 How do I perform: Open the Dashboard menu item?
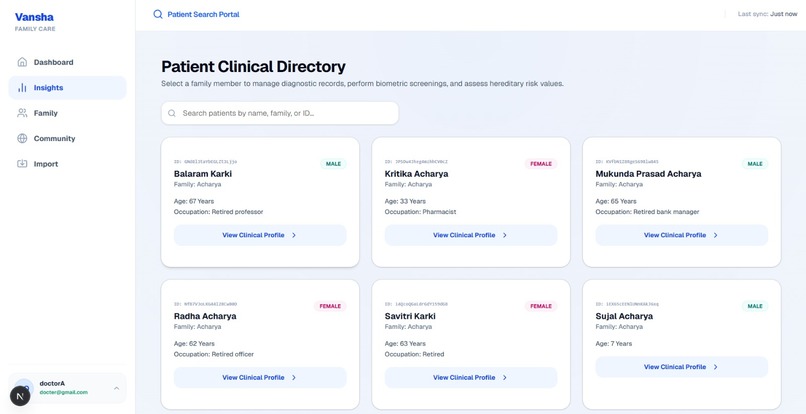[x=67, y=62]
